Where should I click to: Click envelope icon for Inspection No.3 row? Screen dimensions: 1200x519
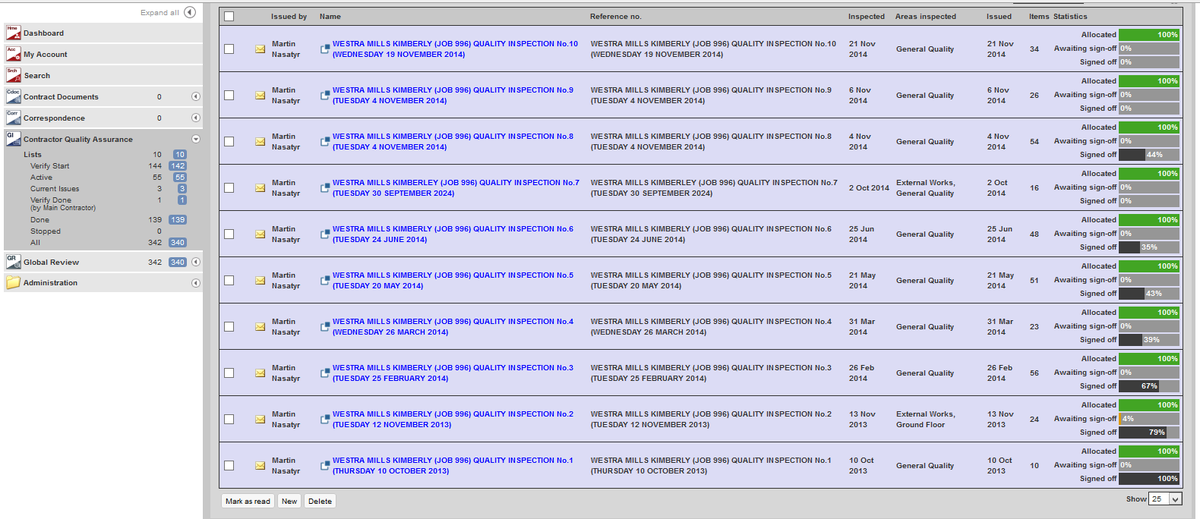[x=260, y=373]
